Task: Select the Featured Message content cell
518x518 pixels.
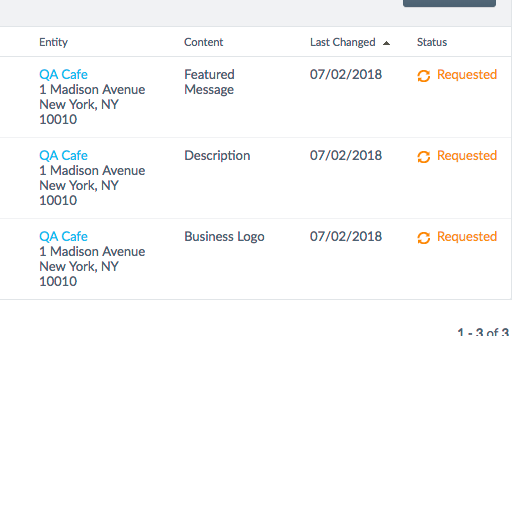Action: click(209, 82)
